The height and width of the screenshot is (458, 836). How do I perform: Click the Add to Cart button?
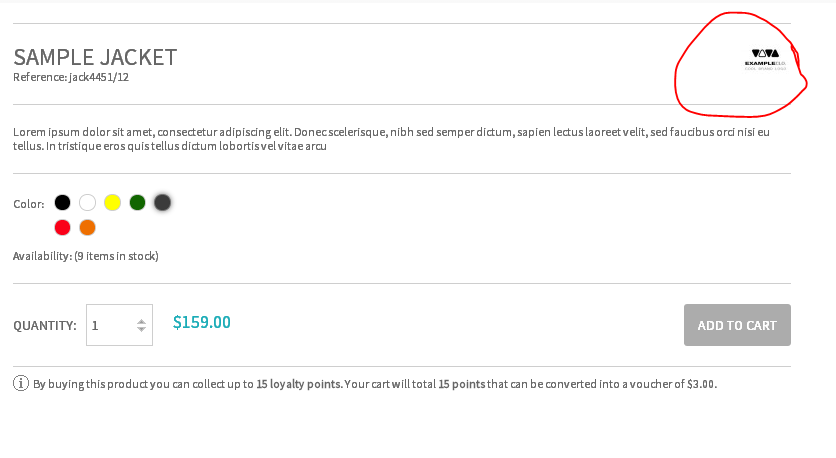tap(737, 325)
